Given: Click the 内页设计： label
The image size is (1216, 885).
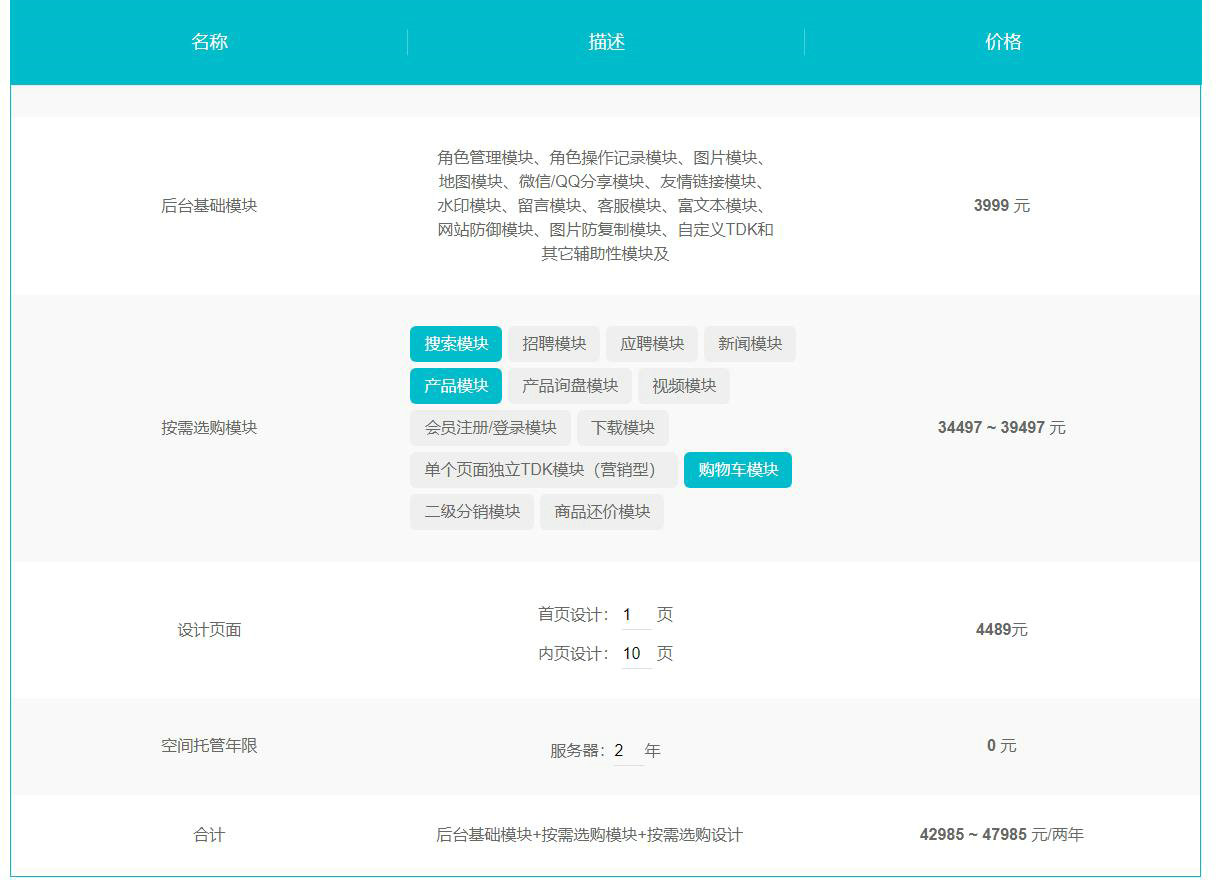Looking at the screenshot, I should tap(573, 654).
